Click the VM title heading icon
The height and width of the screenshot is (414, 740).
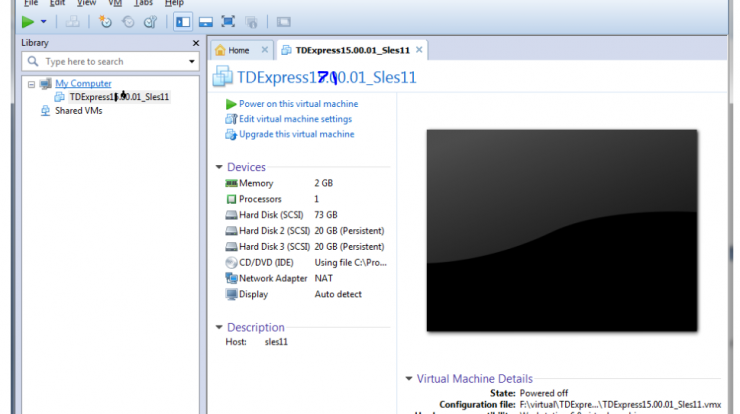[x=222, y=76]
